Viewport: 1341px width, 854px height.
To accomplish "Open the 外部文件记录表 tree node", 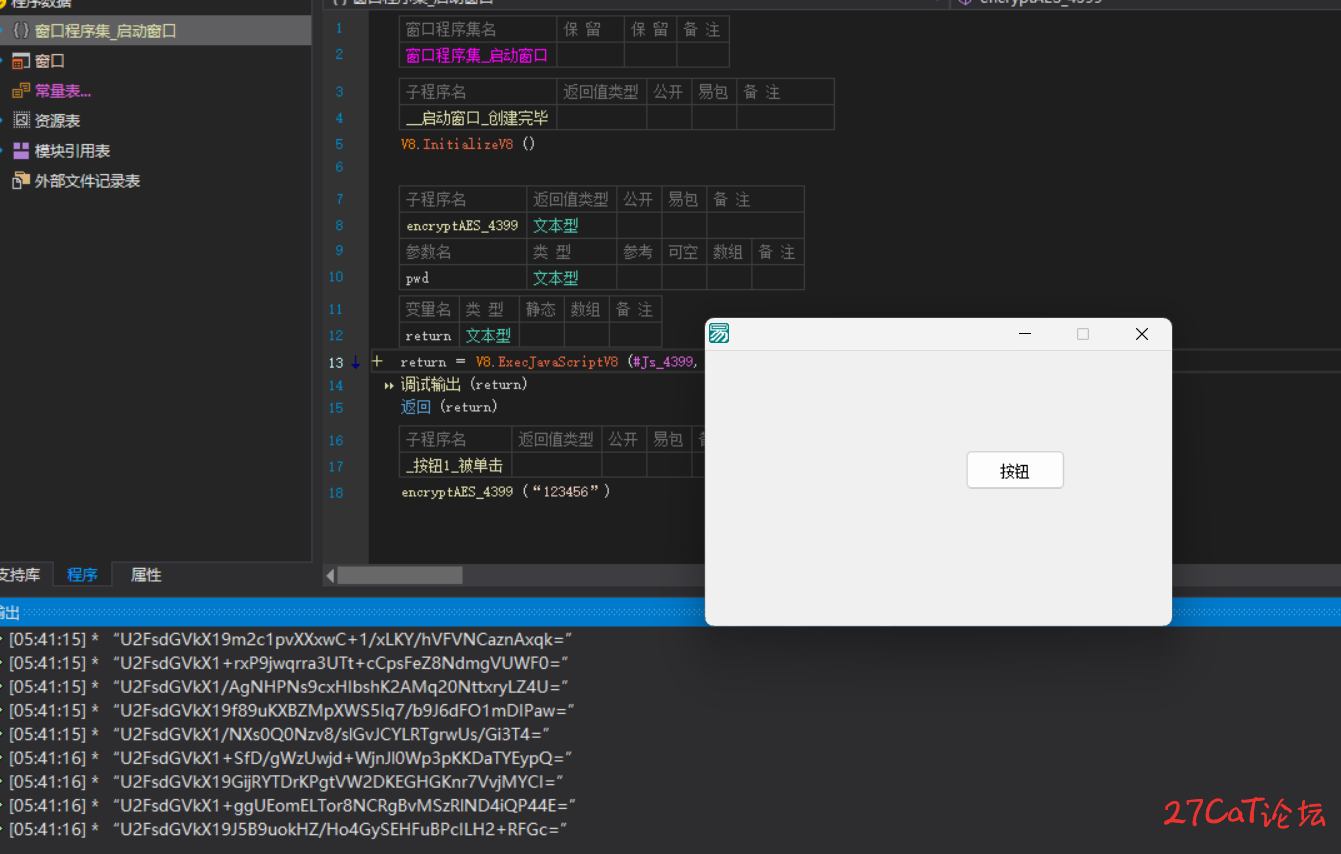I will tap(87, 181).
